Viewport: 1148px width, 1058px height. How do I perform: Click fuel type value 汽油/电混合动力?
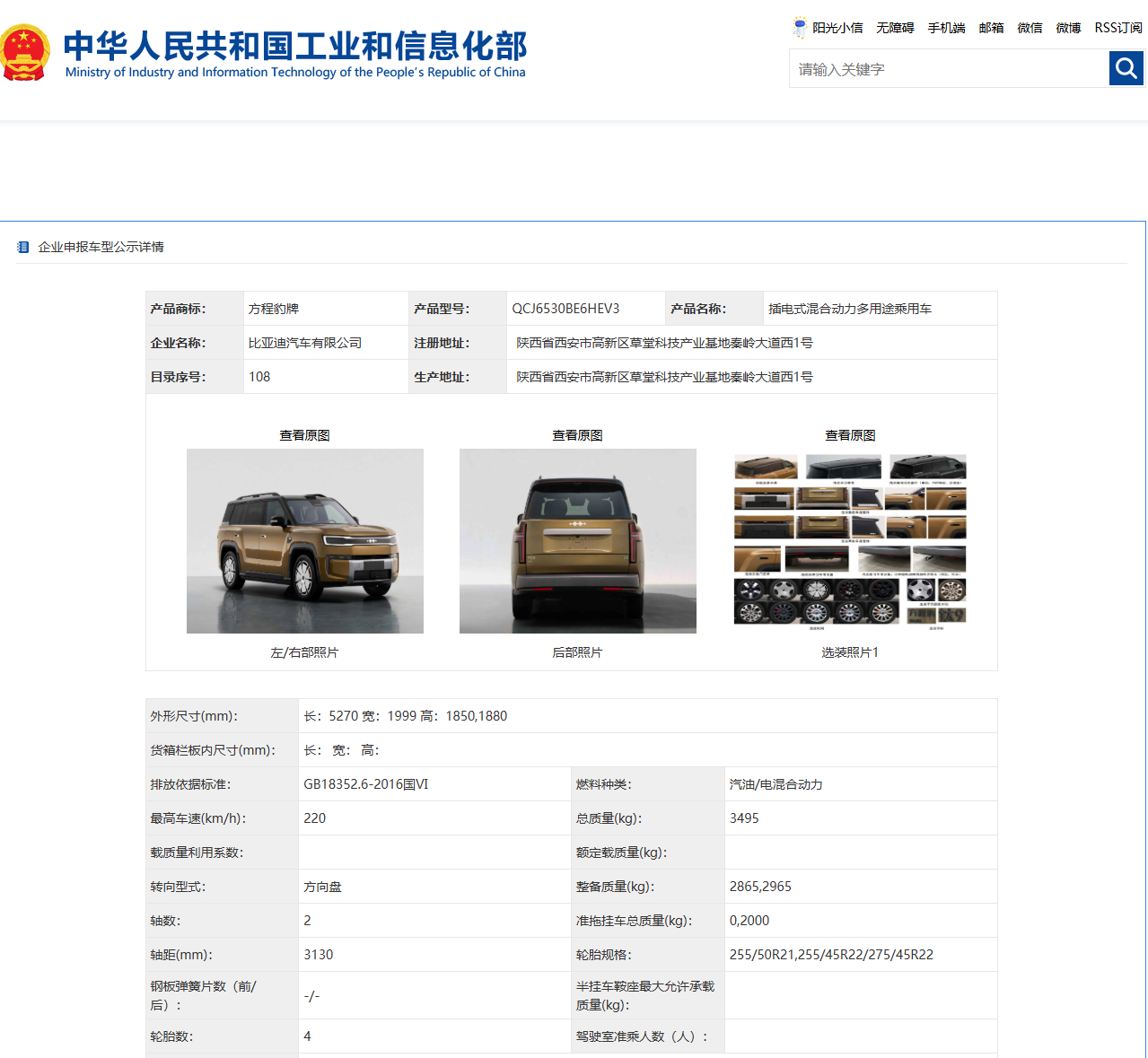[x=776, y=784]
